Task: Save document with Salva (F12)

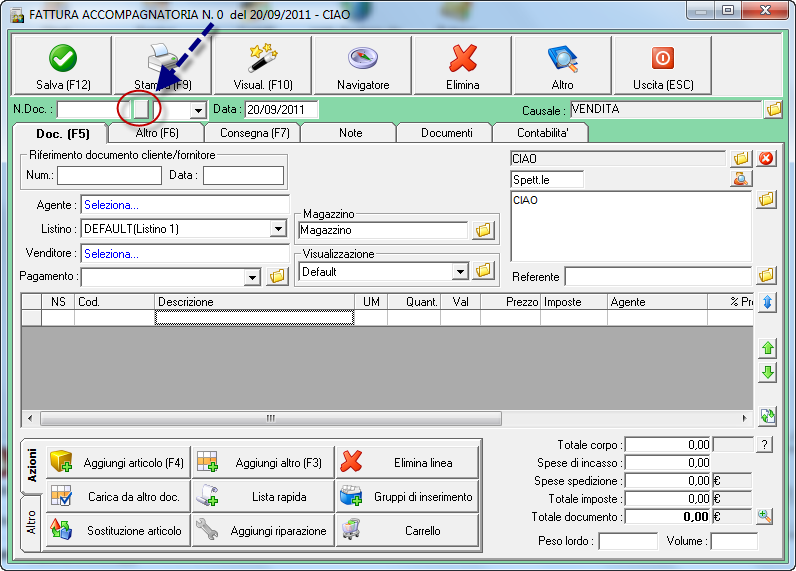Action: pyautogui.click(x=62, y=65)
